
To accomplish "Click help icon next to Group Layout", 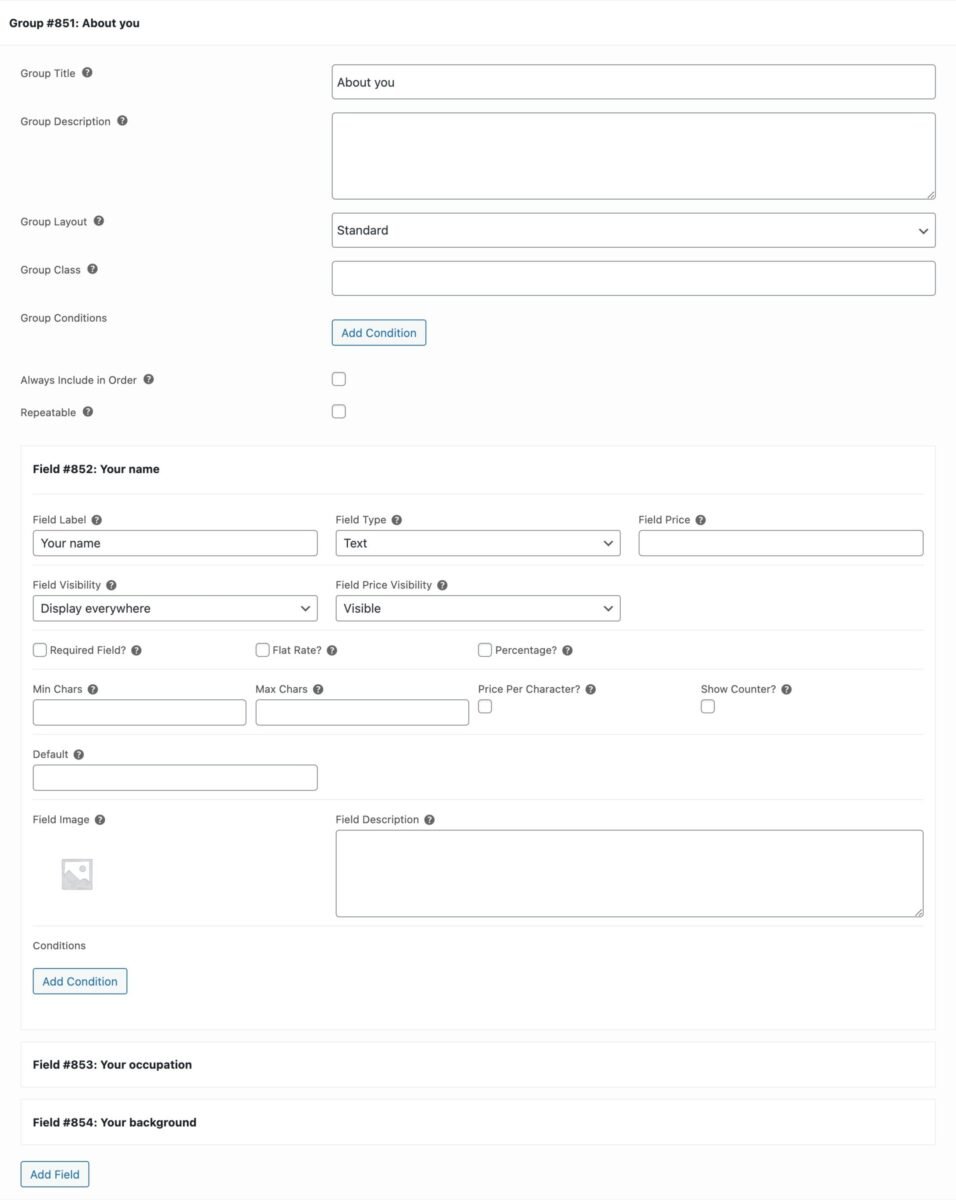I will click(x=99, y=221).
